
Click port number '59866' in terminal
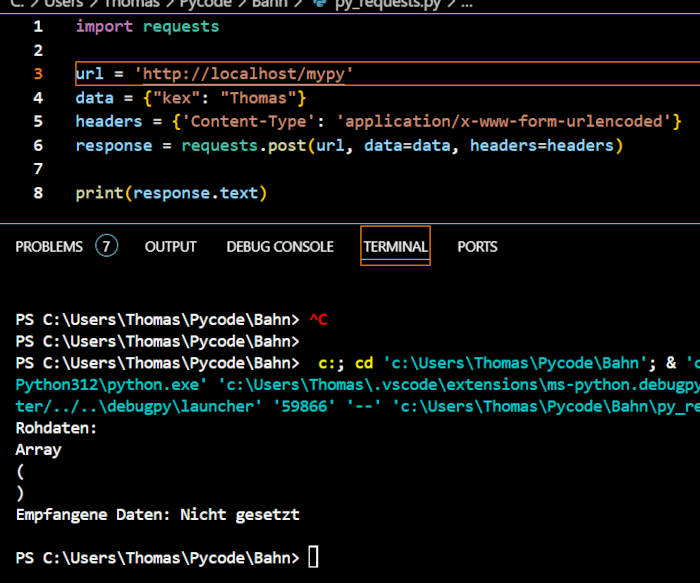(x=304, y=407)
